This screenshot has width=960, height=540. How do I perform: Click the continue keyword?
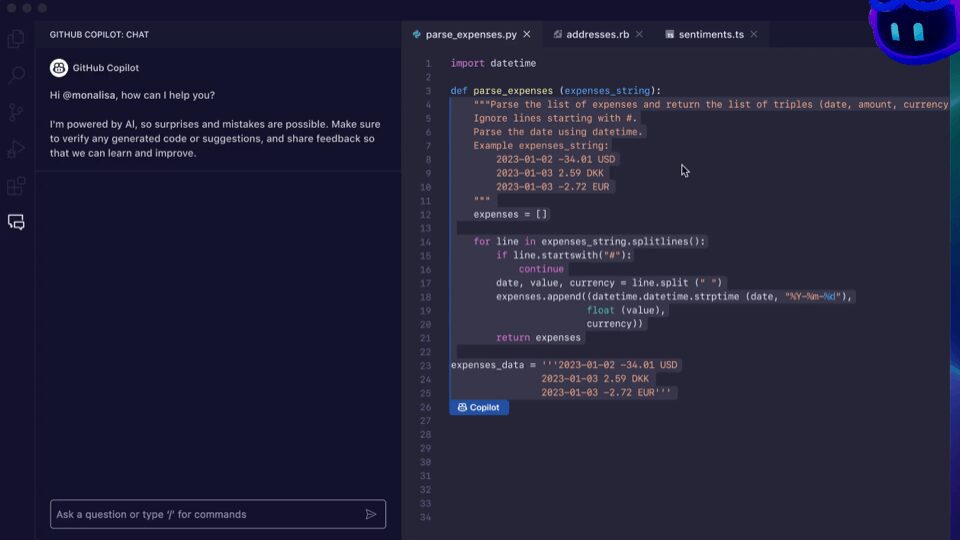541,269
